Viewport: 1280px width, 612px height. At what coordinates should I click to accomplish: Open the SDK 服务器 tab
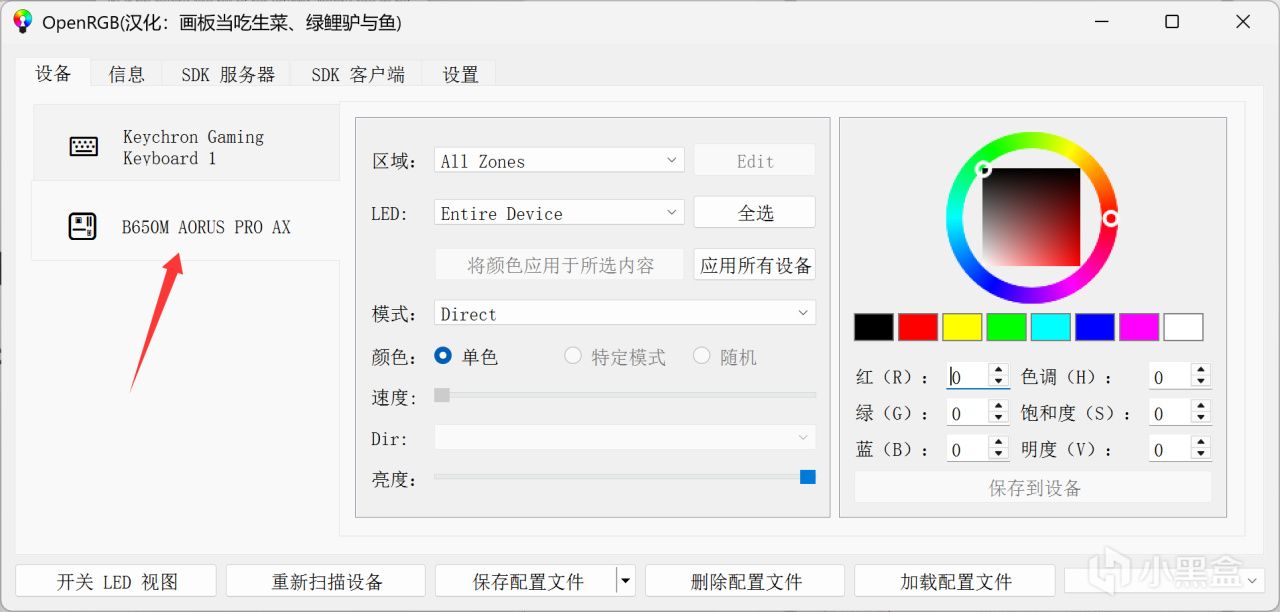(227, 74)
